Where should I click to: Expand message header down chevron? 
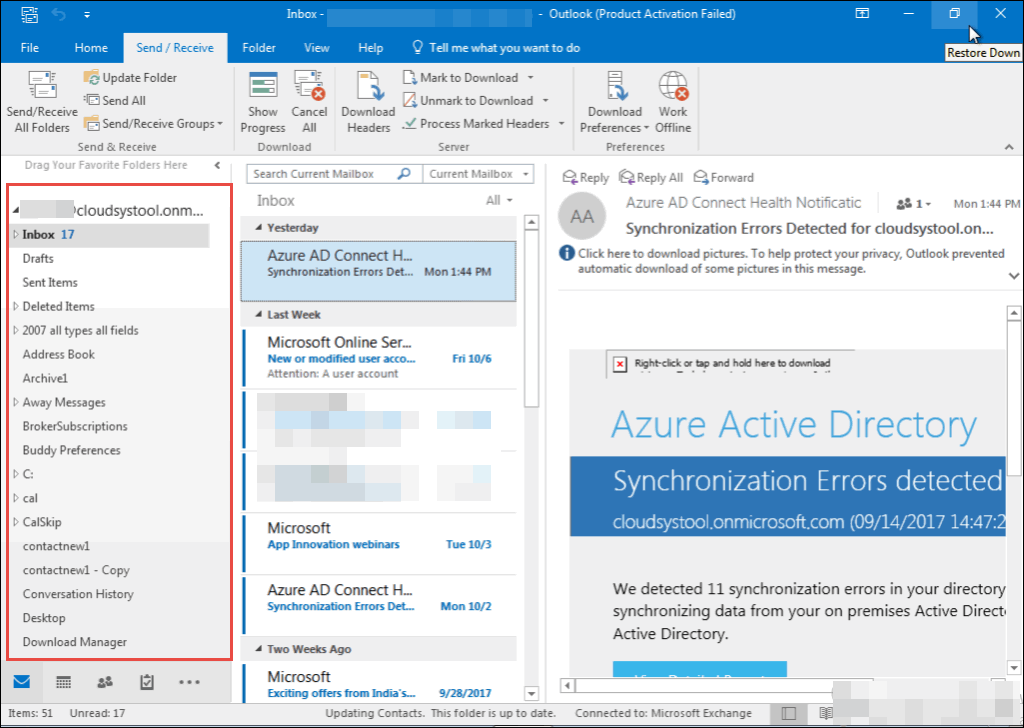pos(1014,276)
